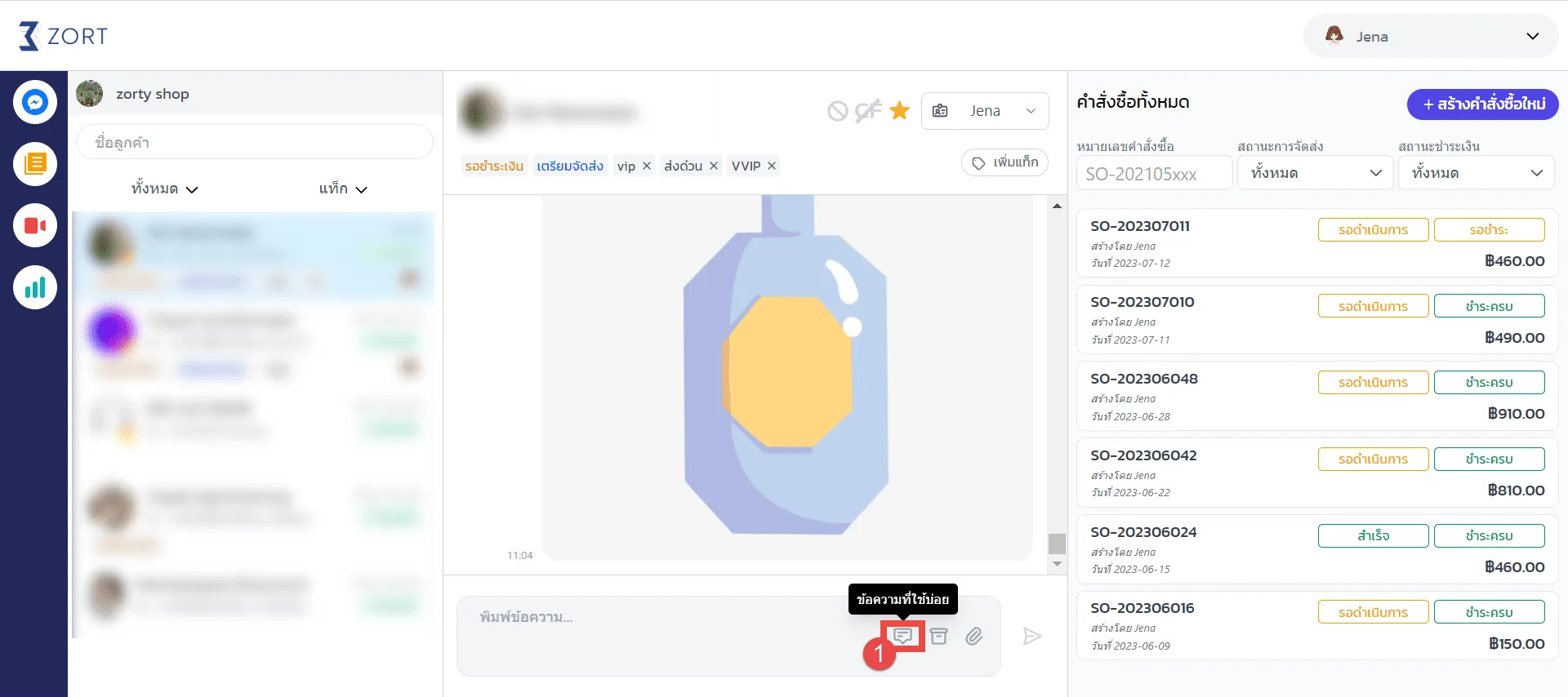1568x697 pixels.
Task: Click the เพิ่มแท็ก add tag button
Action: 1004,162
